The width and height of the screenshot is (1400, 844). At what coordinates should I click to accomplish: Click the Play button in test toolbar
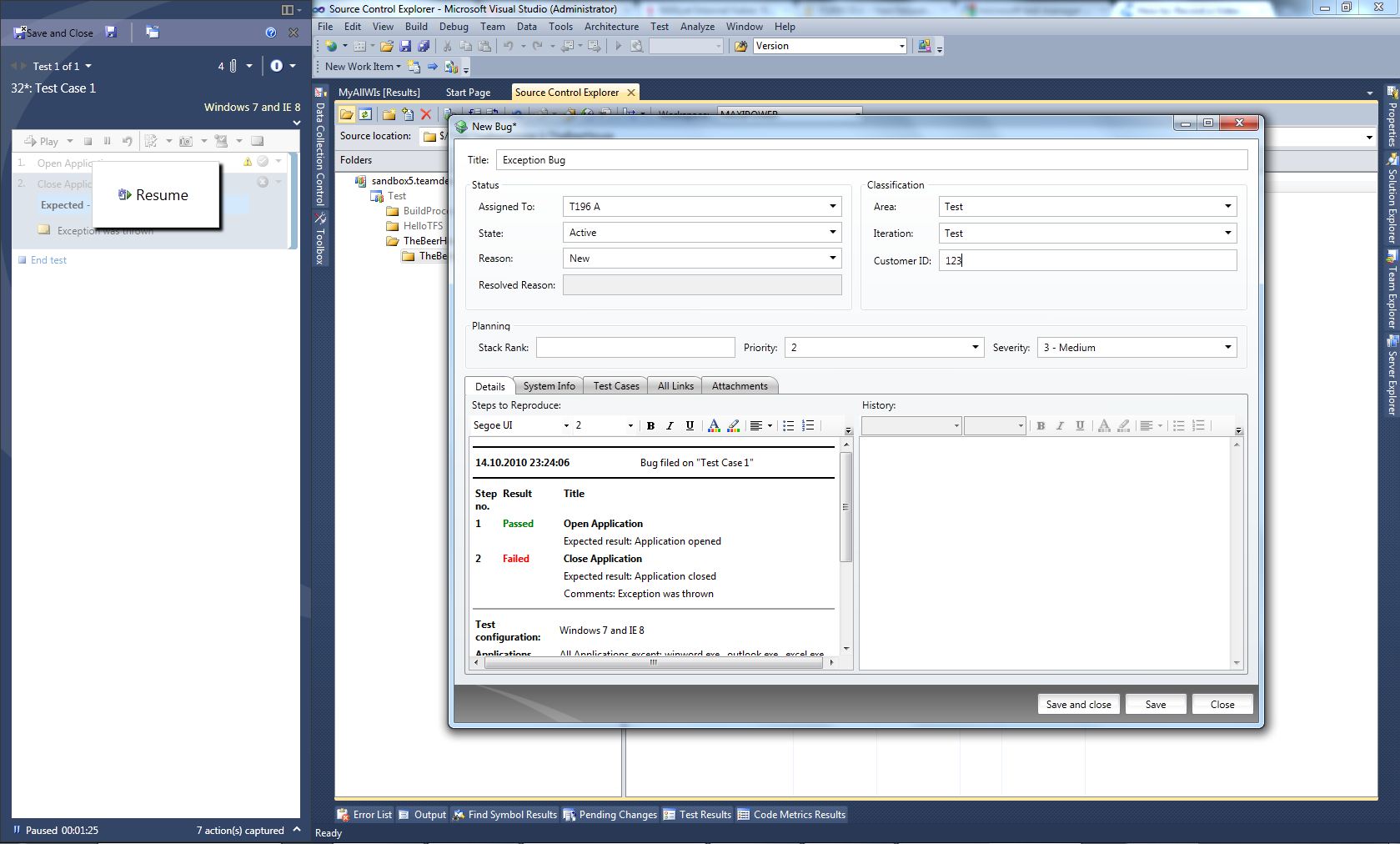pyautogui.click(x=42, y=141)
